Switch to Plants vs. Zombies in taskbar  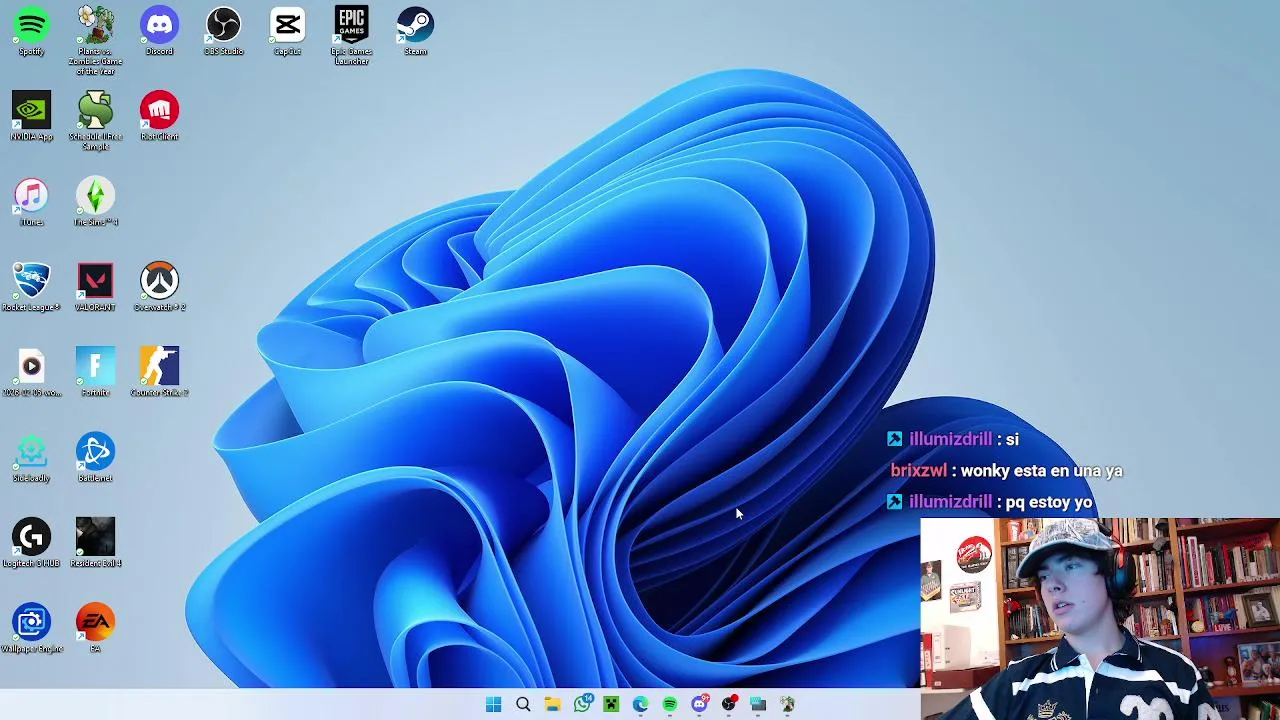[x=787, y=704]
